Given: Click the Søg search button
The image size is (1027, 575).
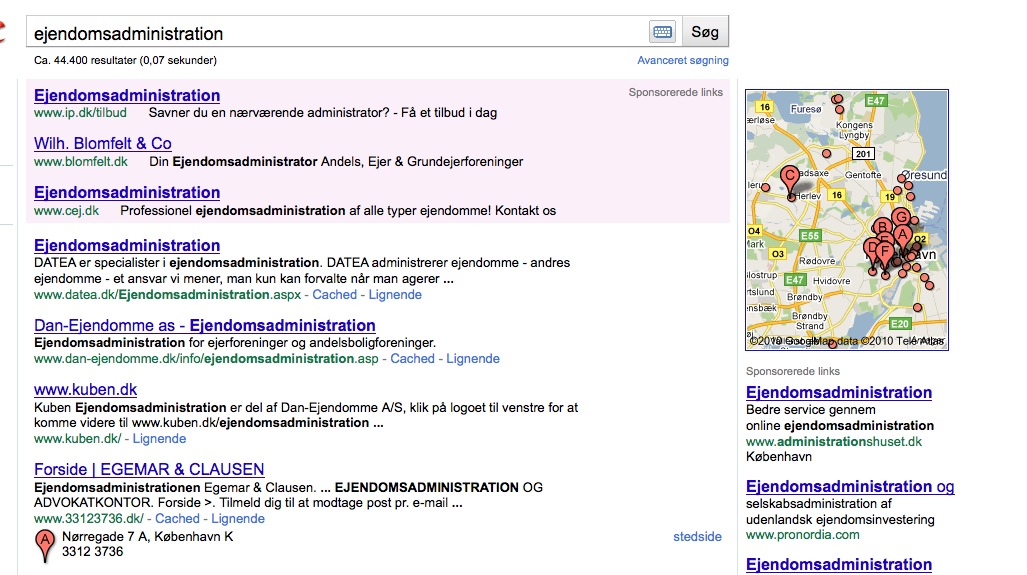Looking at the screenshot, I should click(705, 31).
